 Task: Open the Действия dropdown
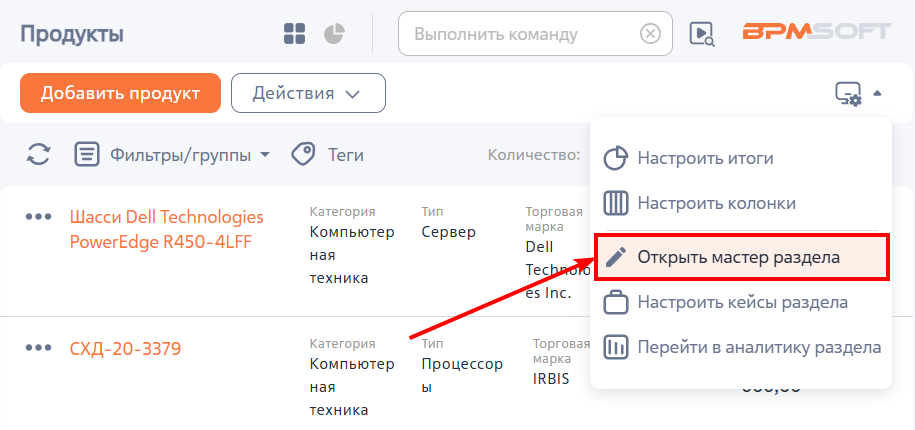(308, 93)
